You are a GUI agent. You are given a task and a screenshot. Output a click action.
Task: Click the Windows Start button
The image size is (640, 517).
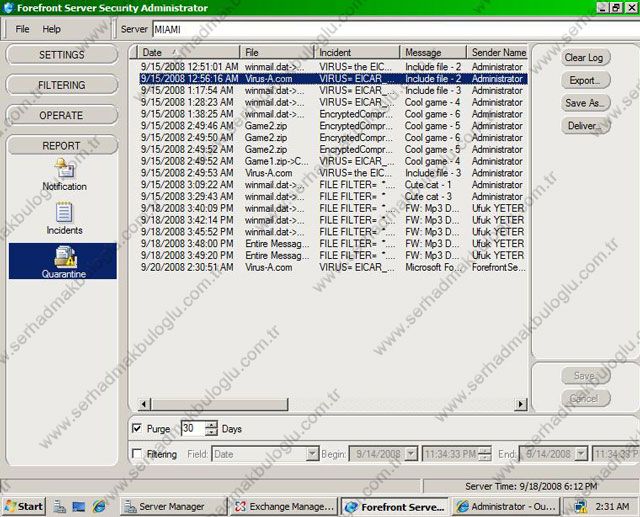pos(24,506)
